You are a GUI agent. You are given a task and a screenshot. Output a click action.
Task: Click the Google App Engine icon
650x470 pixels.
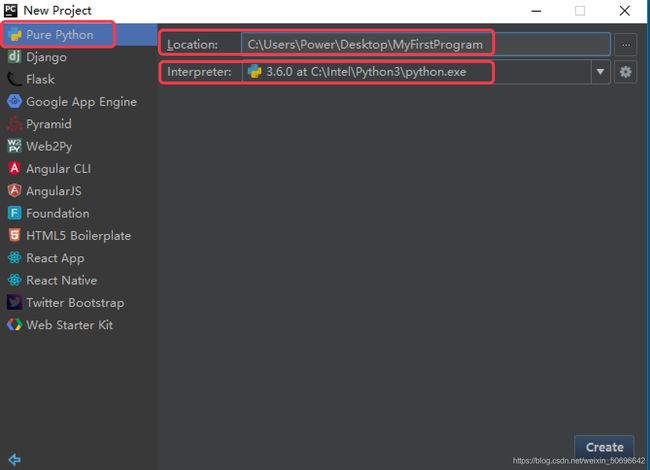coord(15,101)
